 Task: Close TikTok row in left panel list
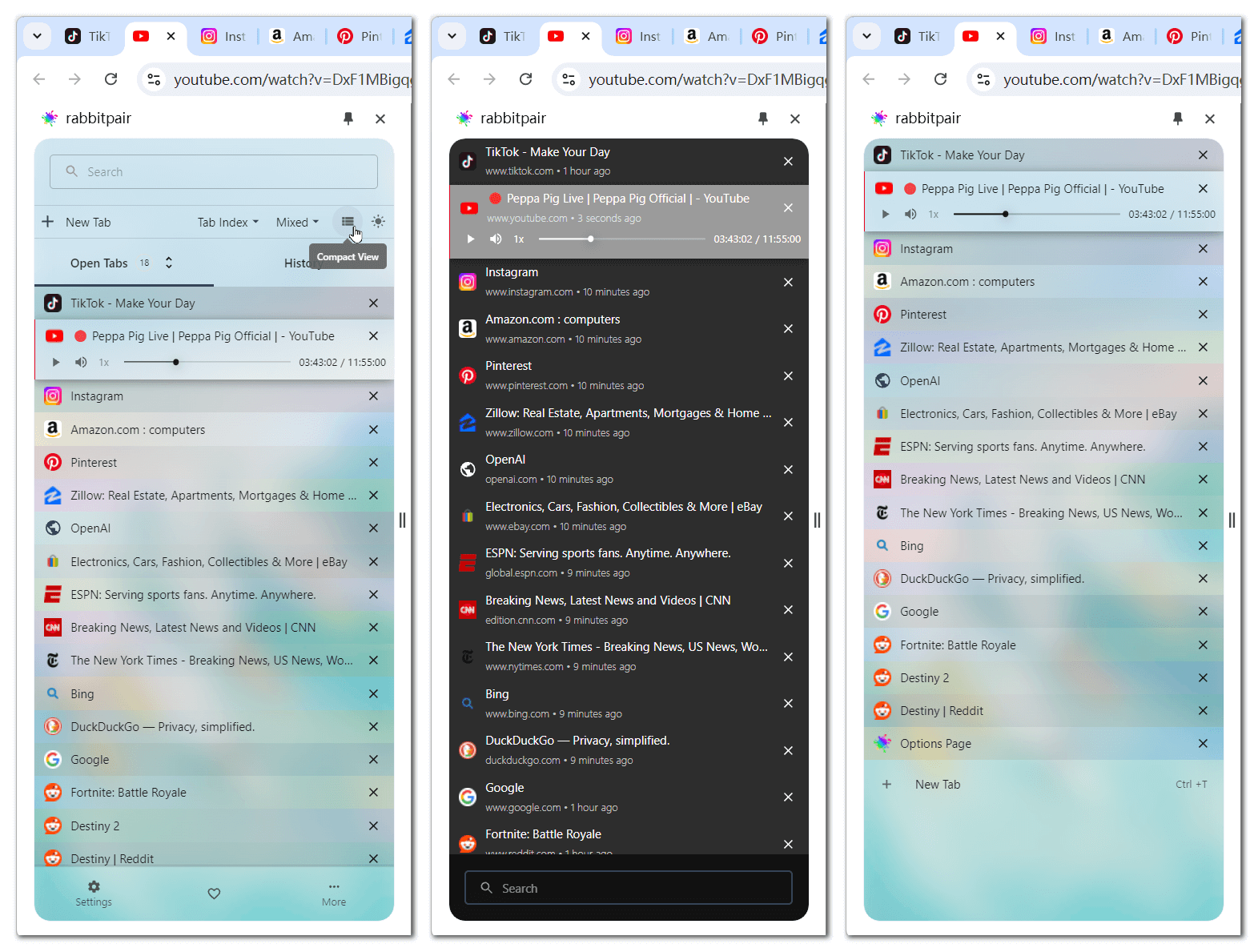[373, 303]
